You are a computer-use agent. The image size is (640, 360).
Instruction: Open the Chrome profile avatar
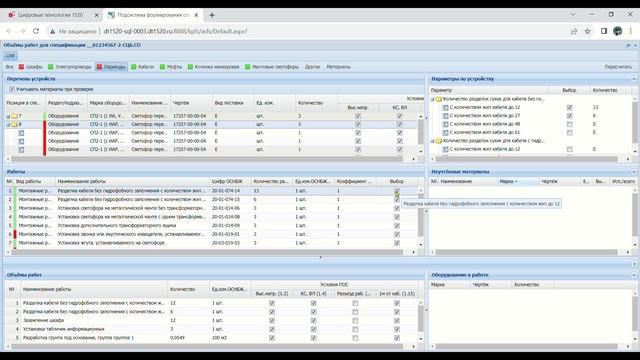coord(618,31)
